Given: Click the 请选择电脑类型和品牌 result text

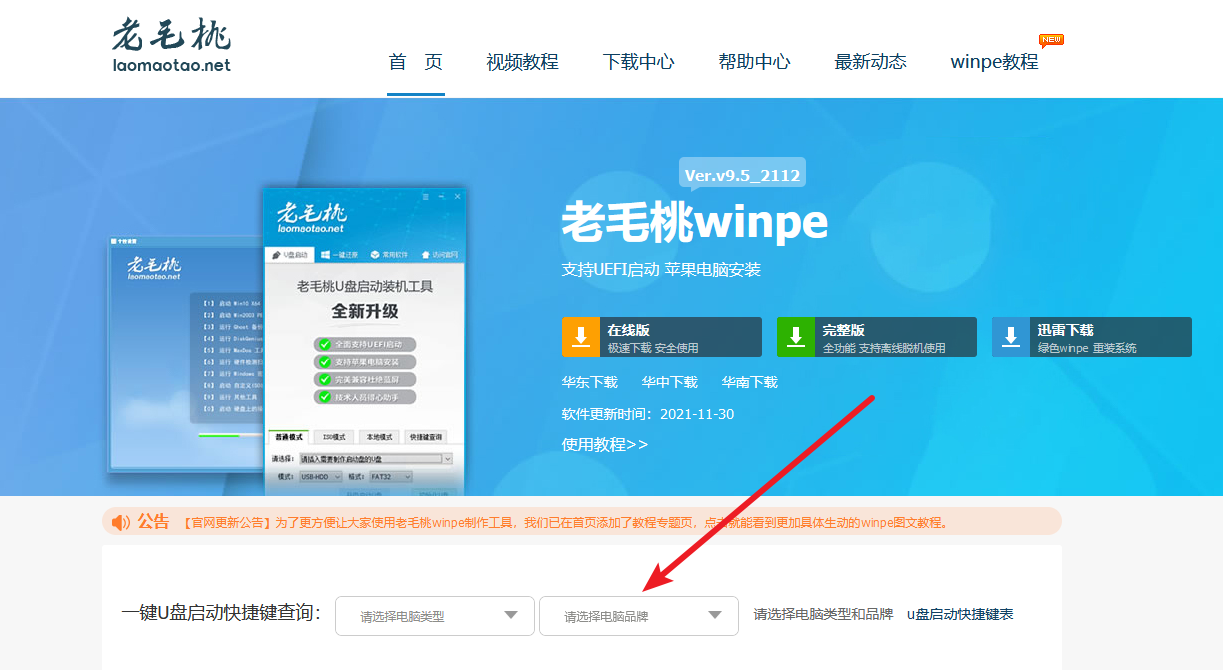Looking at the screenshot, I should (823, 614).
